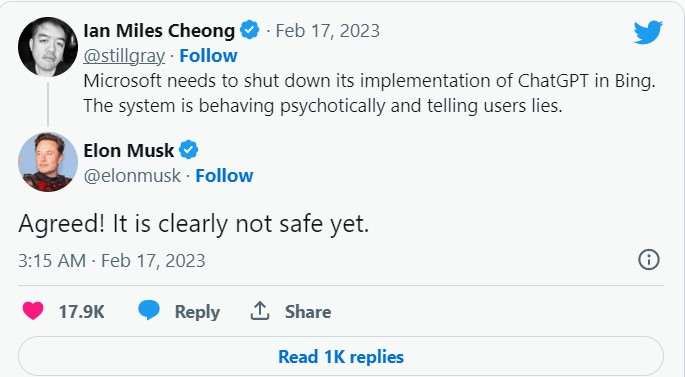Click the Ian Miles Cheong name
Viewport: 685px width, 377px height.
click(x=159, y=31)
